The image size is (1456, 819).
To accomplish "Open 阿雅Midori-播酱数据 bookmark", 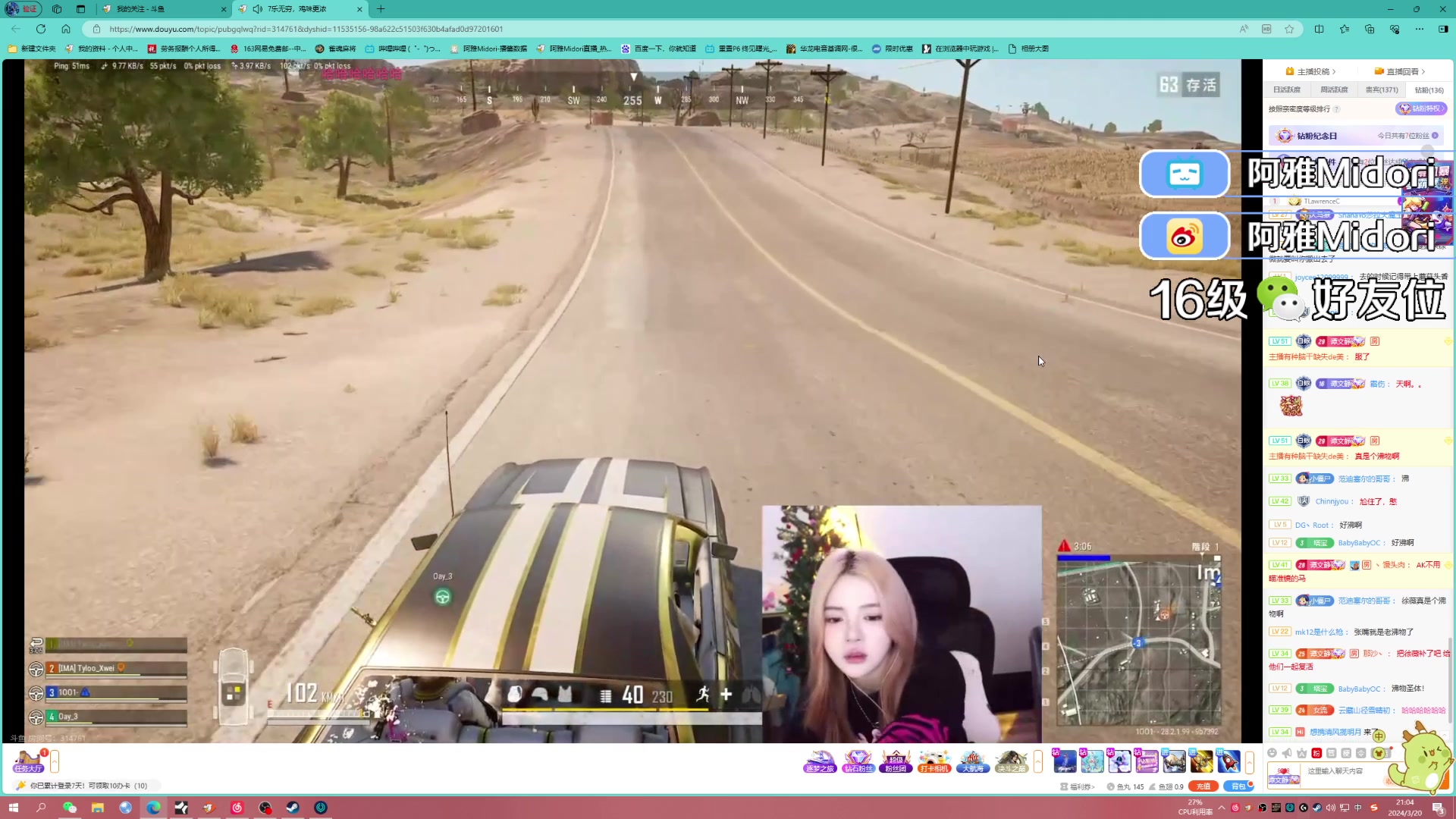I will (x=488, y=49).
